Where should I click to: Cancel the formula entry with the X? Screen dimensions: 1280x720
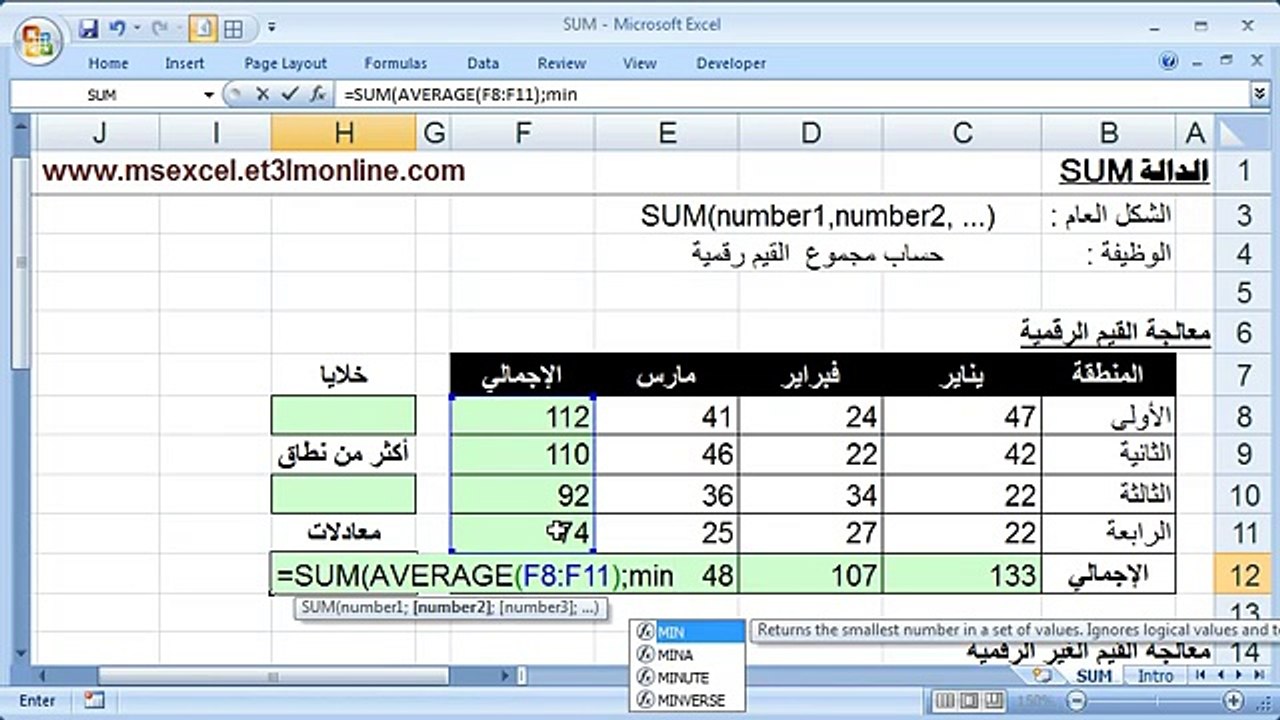click(x=263, y=95)
